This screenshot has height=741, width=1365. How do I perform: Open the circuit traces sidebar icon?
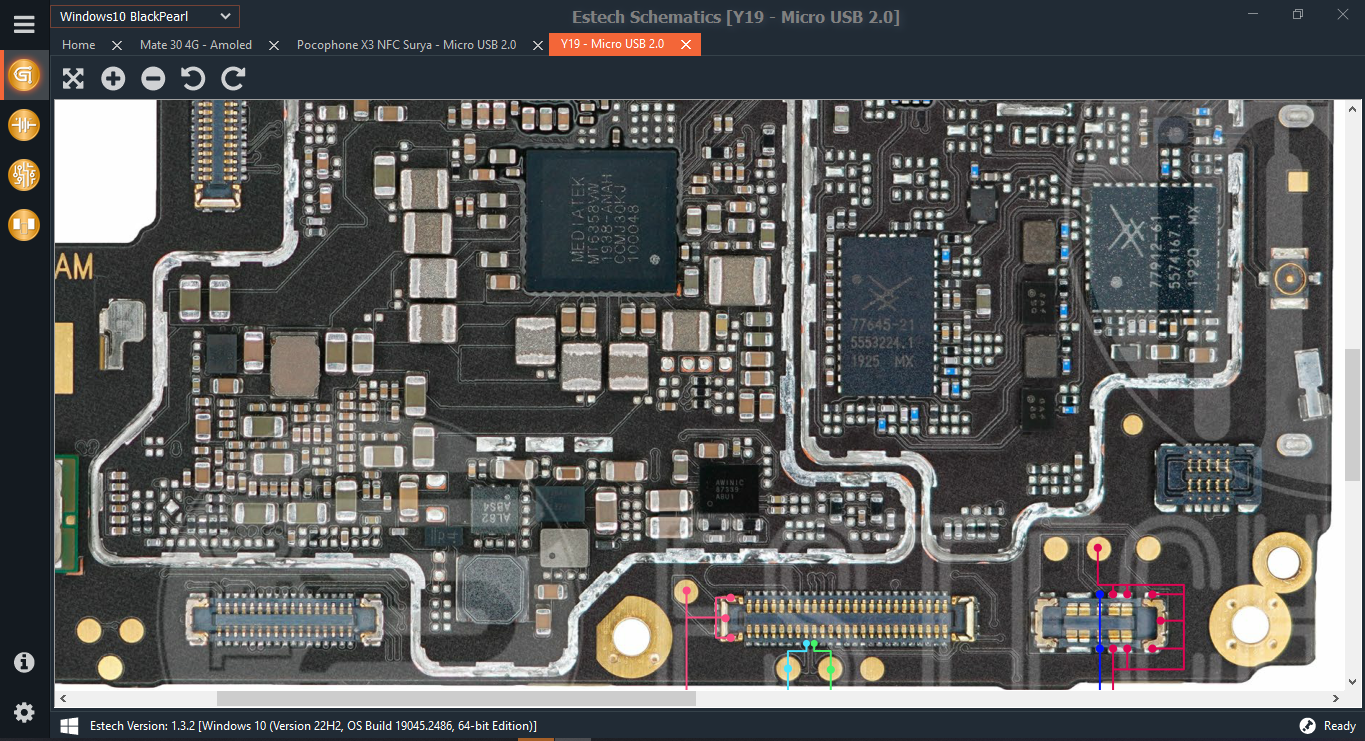pyautogui.click(x=24, y=175)
